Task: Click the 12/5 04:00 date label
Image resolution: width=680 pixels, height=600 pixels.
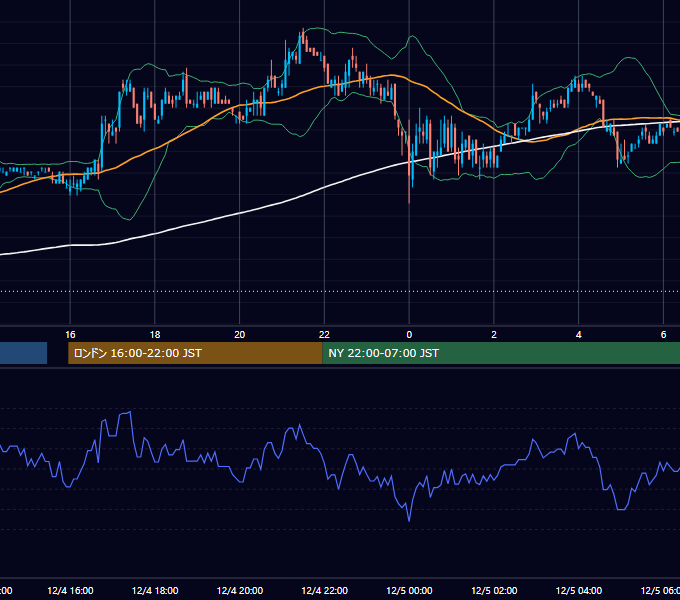Action: point(579,590)
